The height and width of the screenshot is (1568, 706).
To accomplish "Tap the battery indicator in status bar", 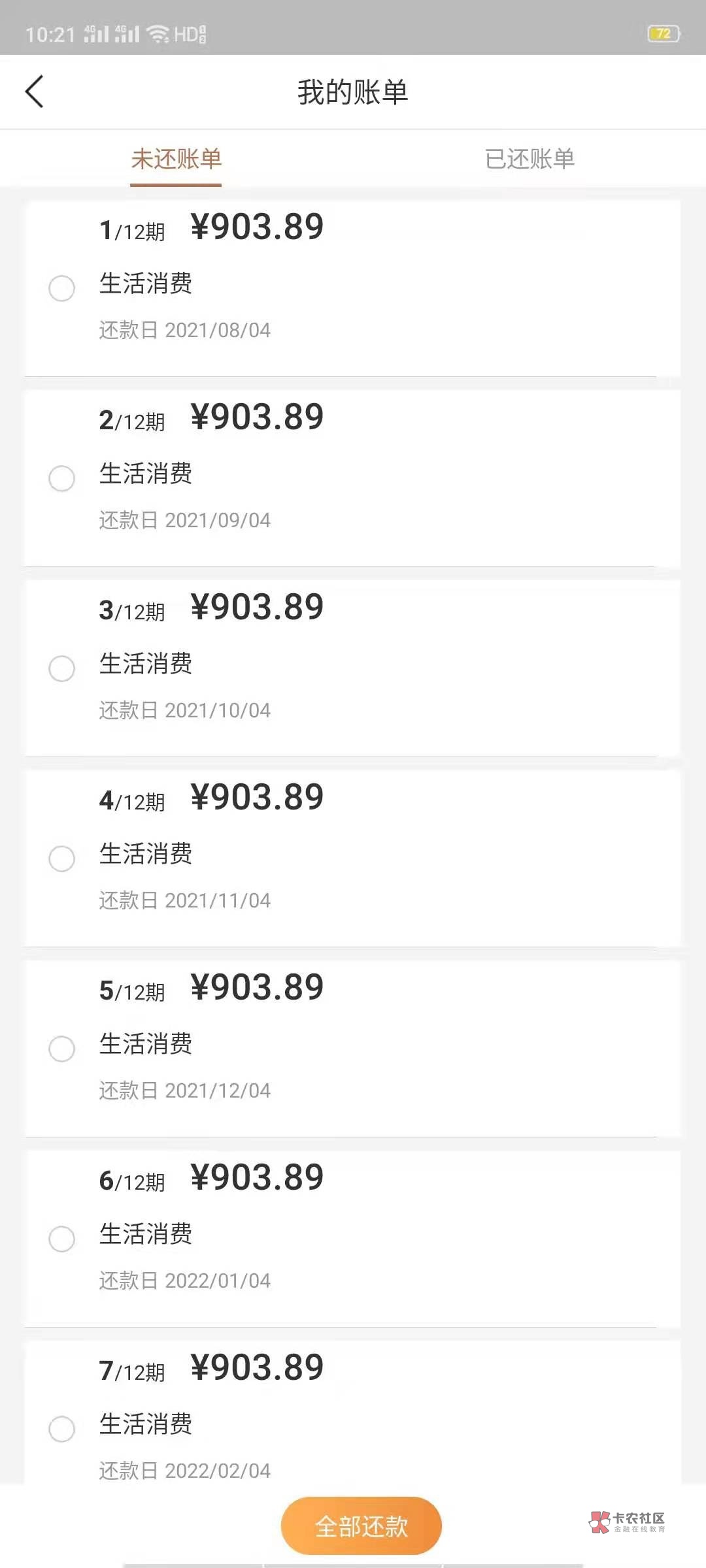I will click(x=664, y=34).
